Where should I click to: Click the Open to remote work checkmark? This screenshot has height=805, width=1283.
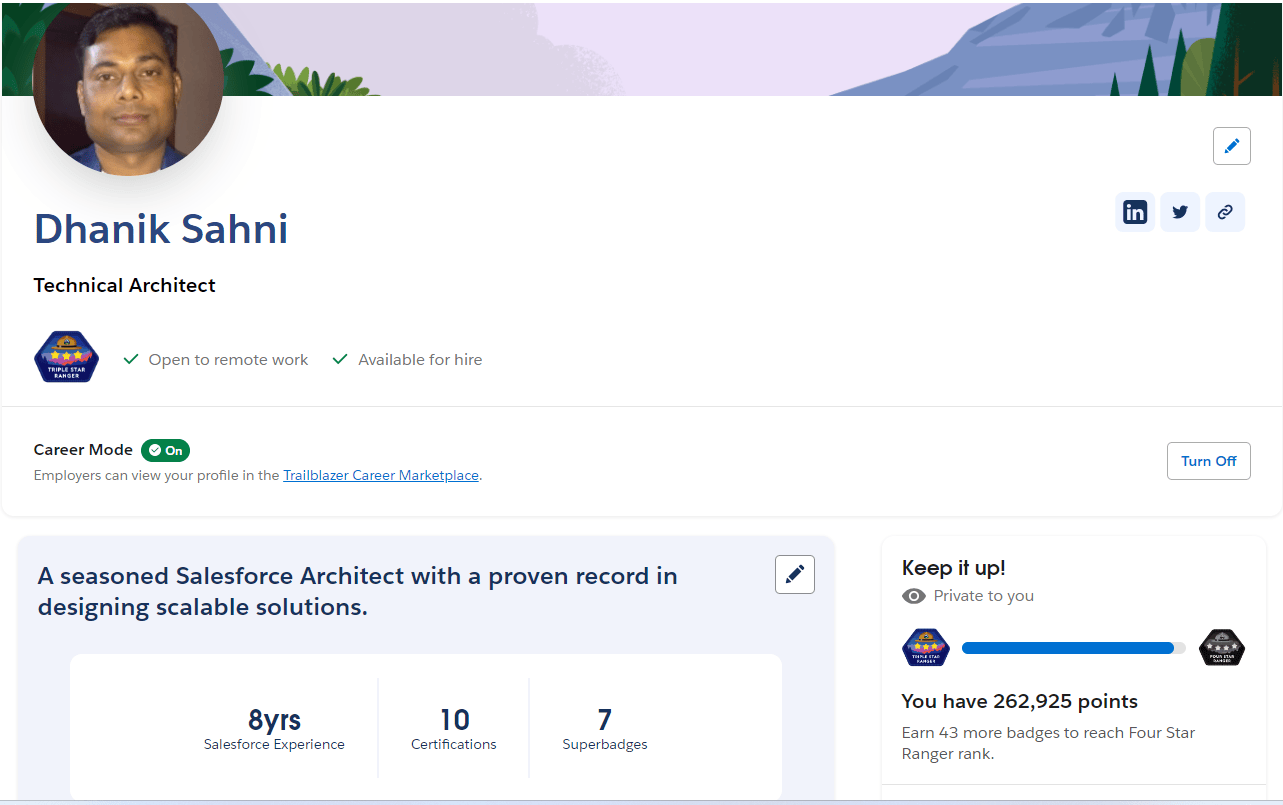coord(130,359)
